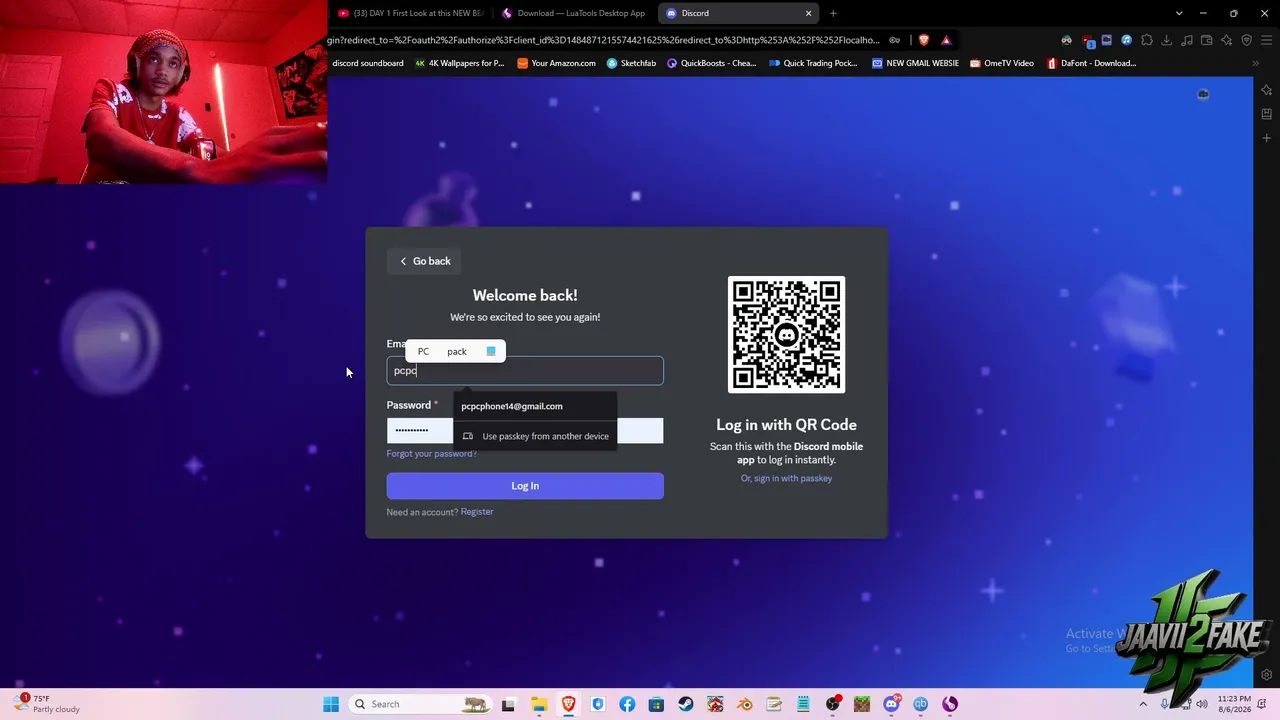Open qBittorrent from the taskbar
1280x720 pixels.
pyautogui.click(x=920, y=704)
